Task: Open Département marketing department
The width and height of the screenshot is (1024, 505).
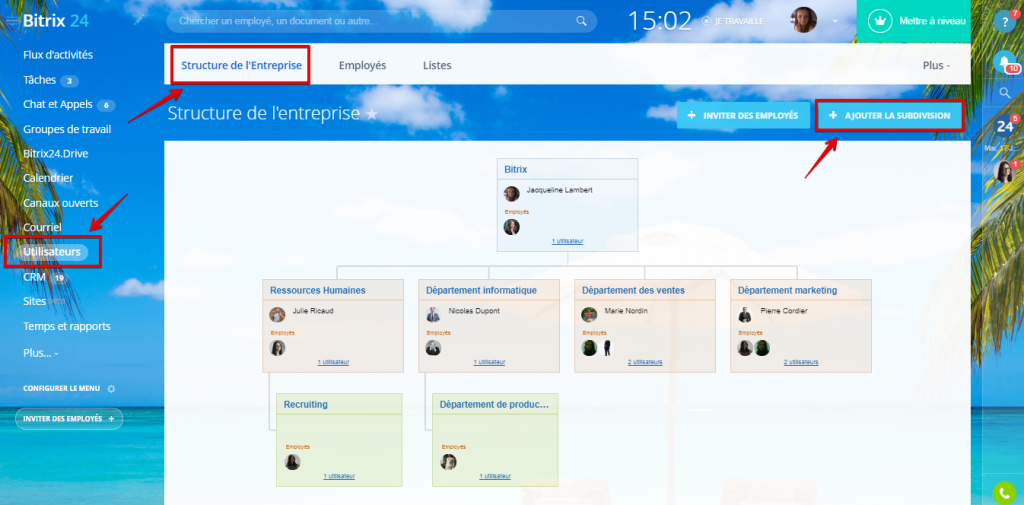Action: click(x=788, y=290)
